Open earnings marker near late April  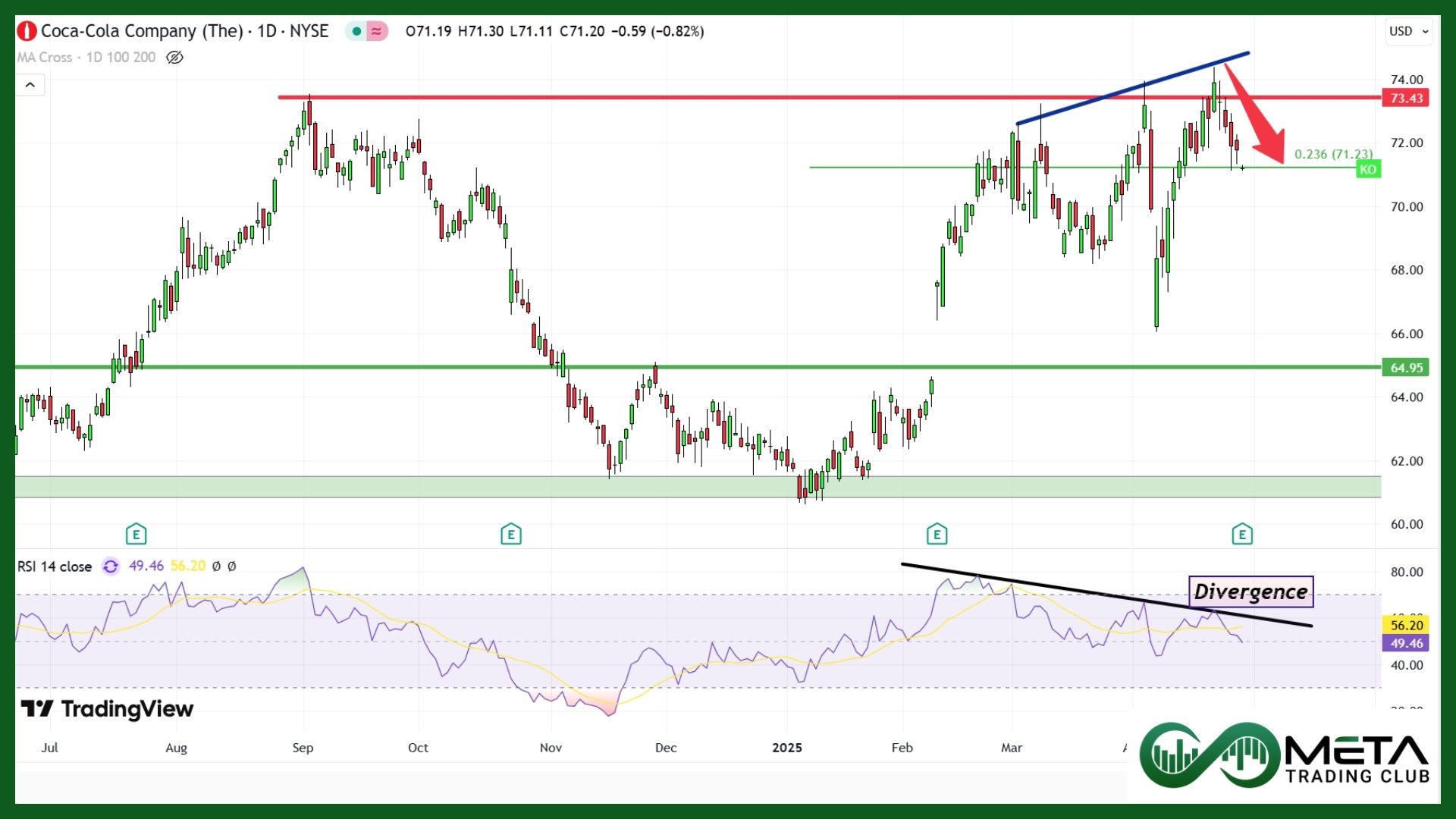(x=1242, y=535)
